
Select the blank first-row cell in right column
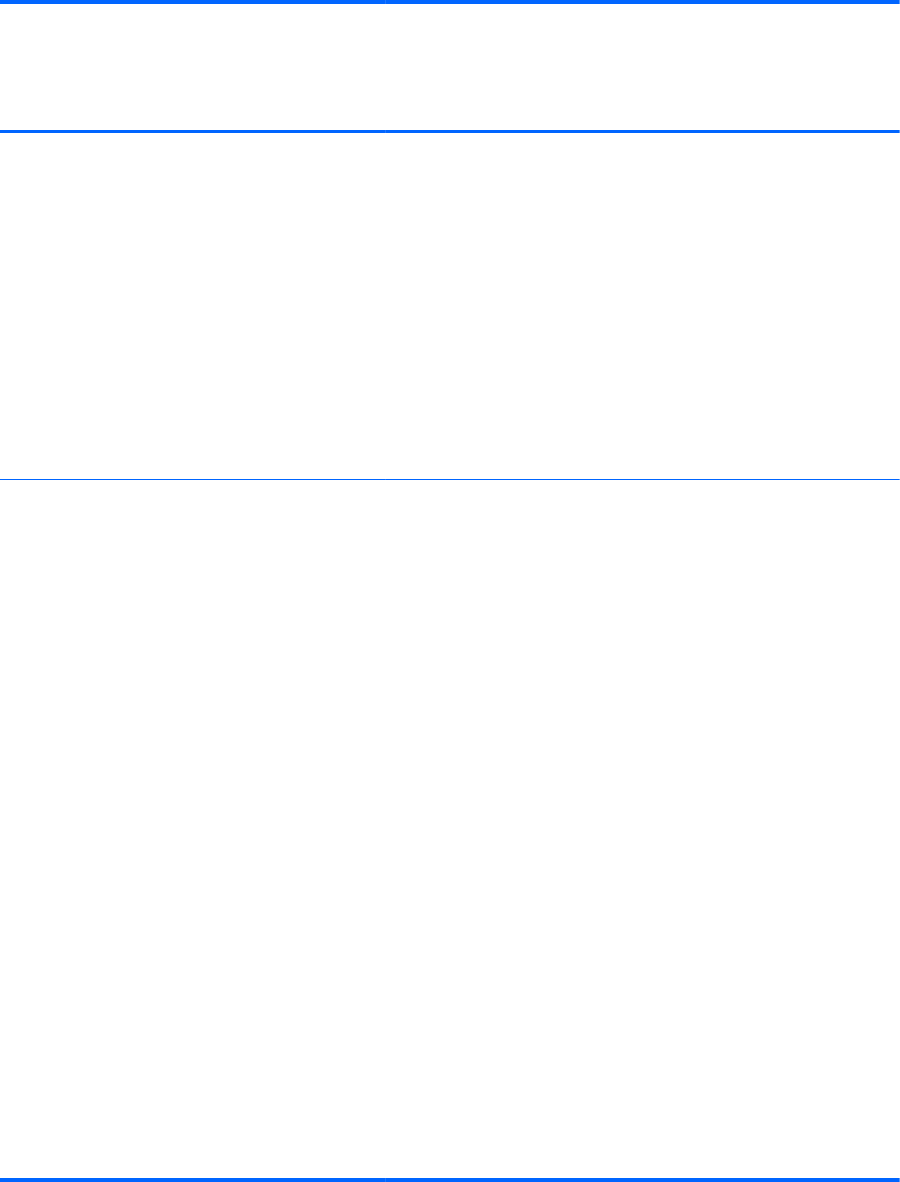(642, 305)
